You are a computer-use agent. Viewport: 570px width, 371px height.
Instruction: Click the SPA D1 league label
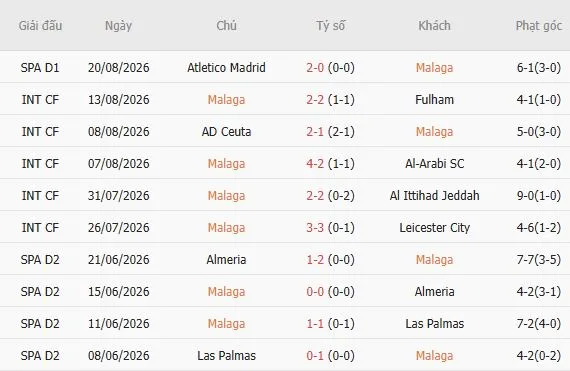40,68
